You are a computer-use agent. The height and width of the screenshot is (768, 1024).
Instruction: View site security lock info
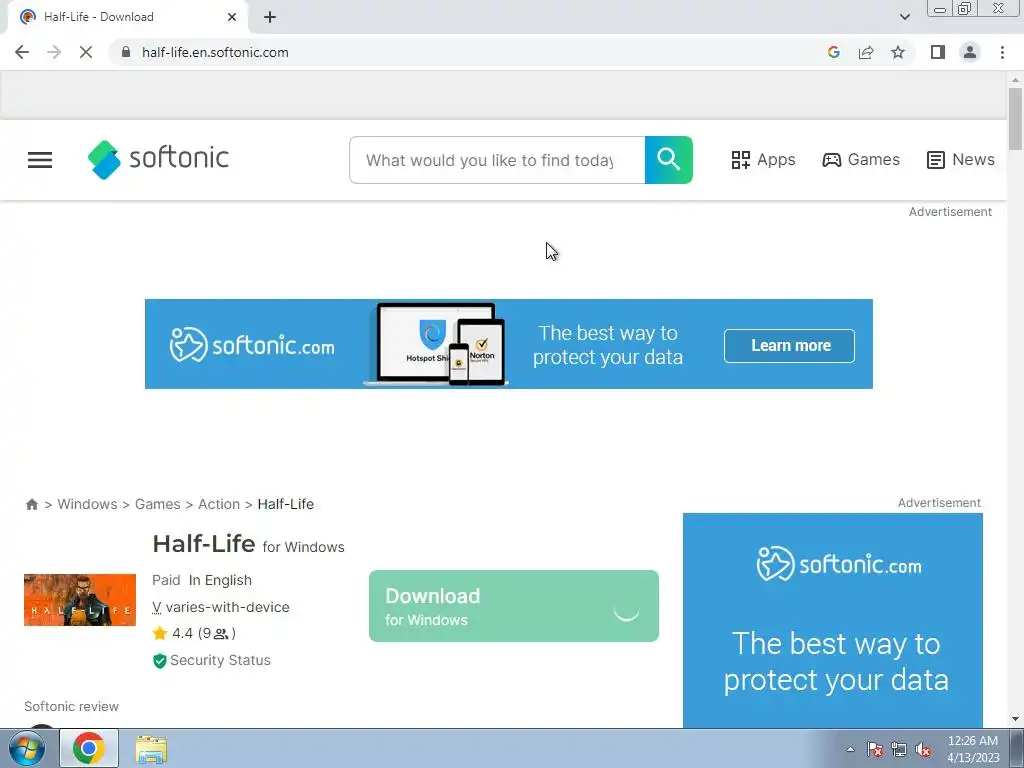click(x=126, y=52)
